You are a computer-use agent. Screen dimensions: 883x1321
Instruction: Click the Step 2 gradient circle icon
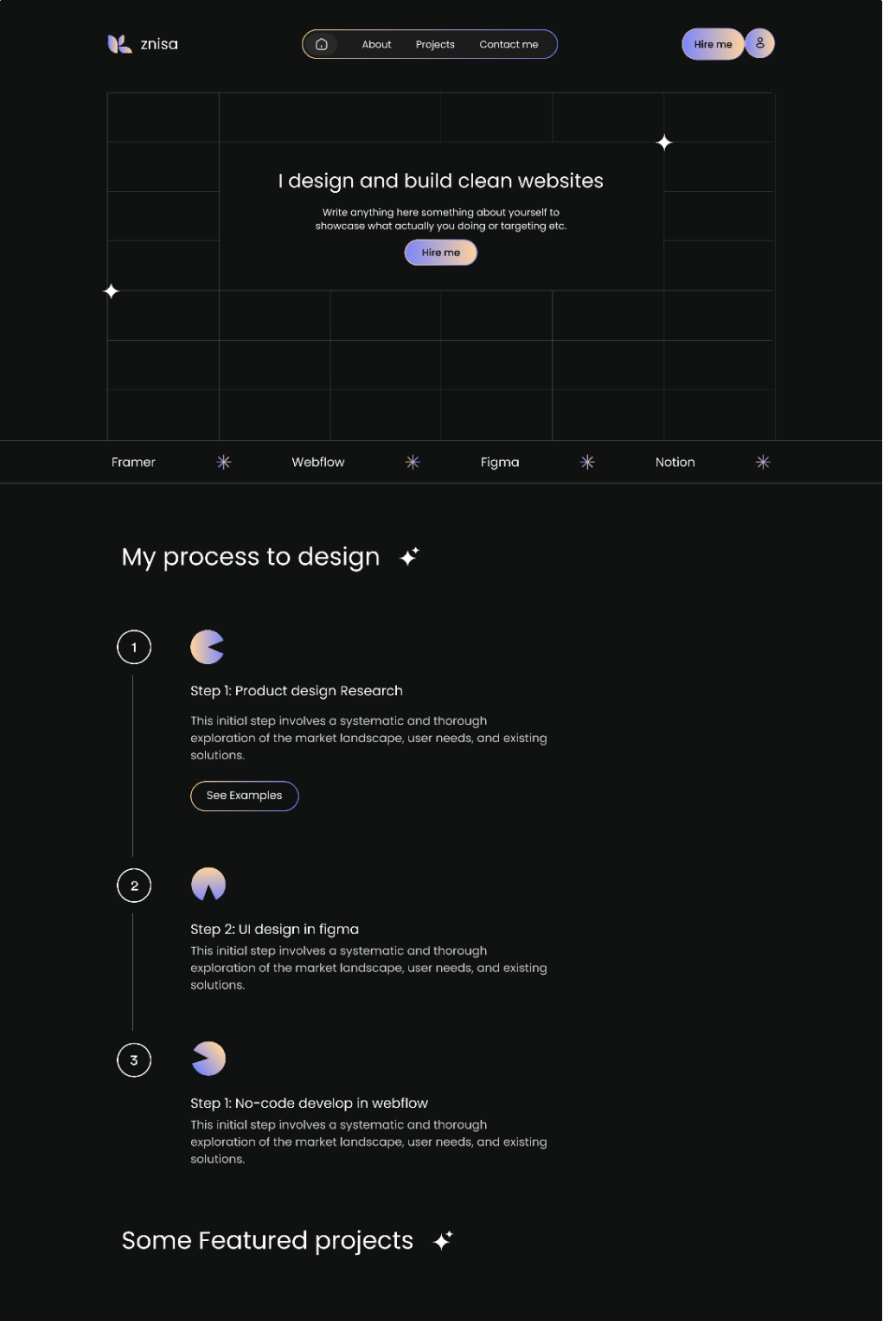[x=208, y=884]
